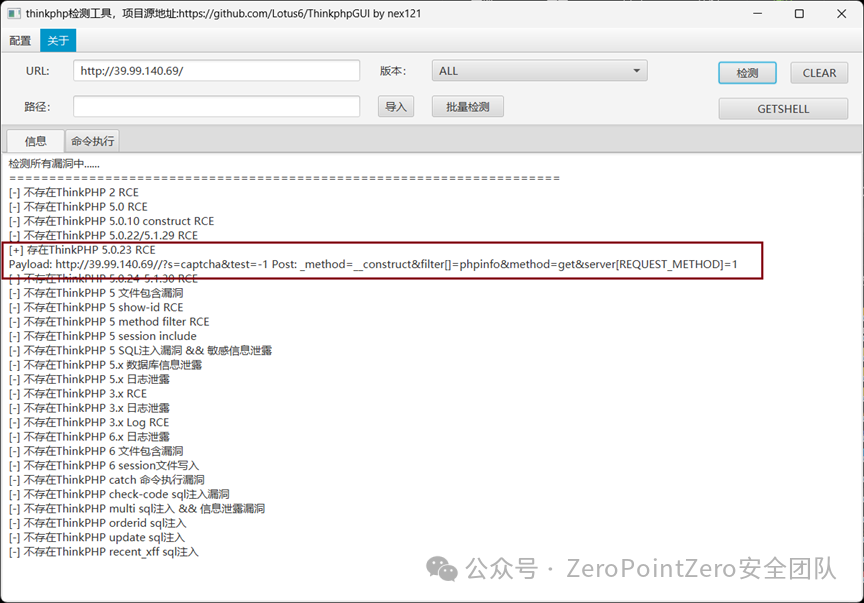This screenshot has width=864, height=603.
Task: Click the GETSHELL button
Action: [783, 109]
